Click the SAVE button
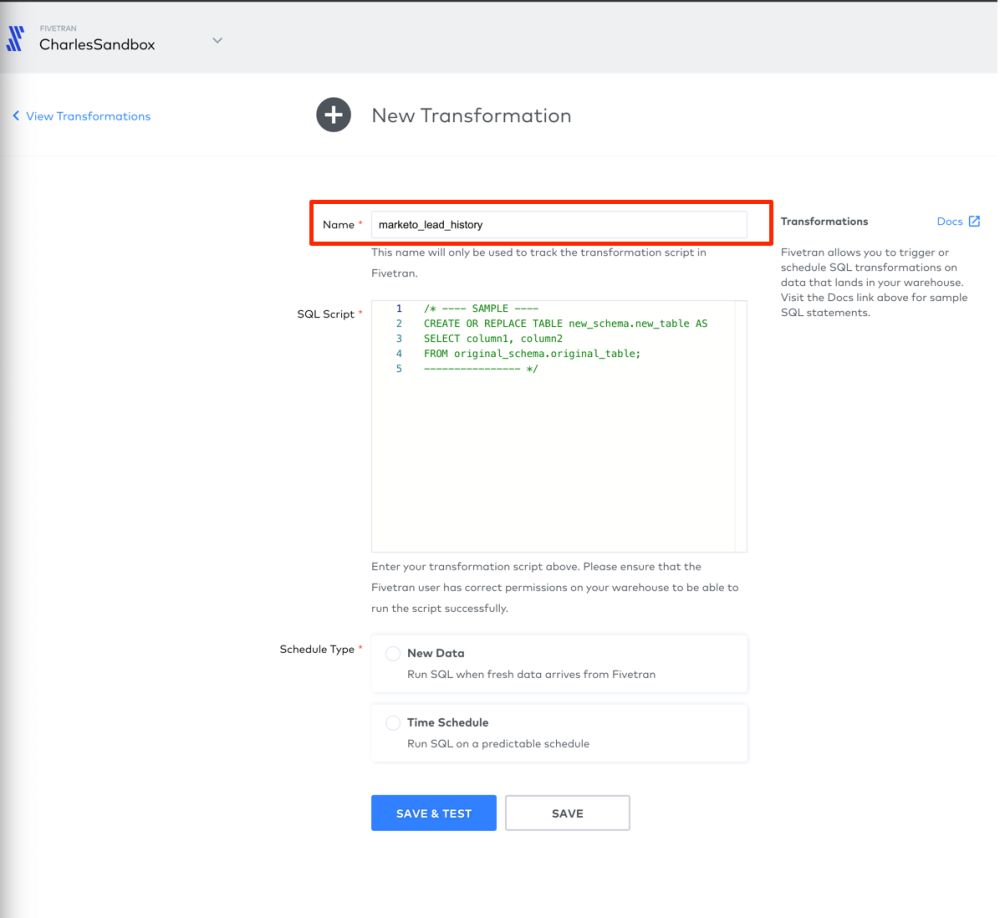Viewport: 1000px width, 918px height. pyautogui.click(x=568, y=813)
